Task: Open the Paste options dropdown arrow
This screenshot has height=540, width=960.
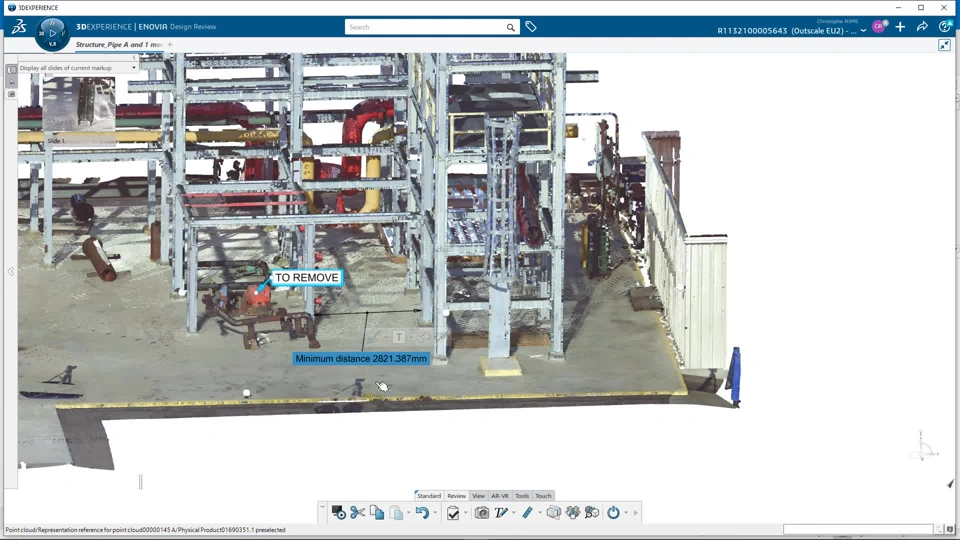Action: (x=408, y=513)
